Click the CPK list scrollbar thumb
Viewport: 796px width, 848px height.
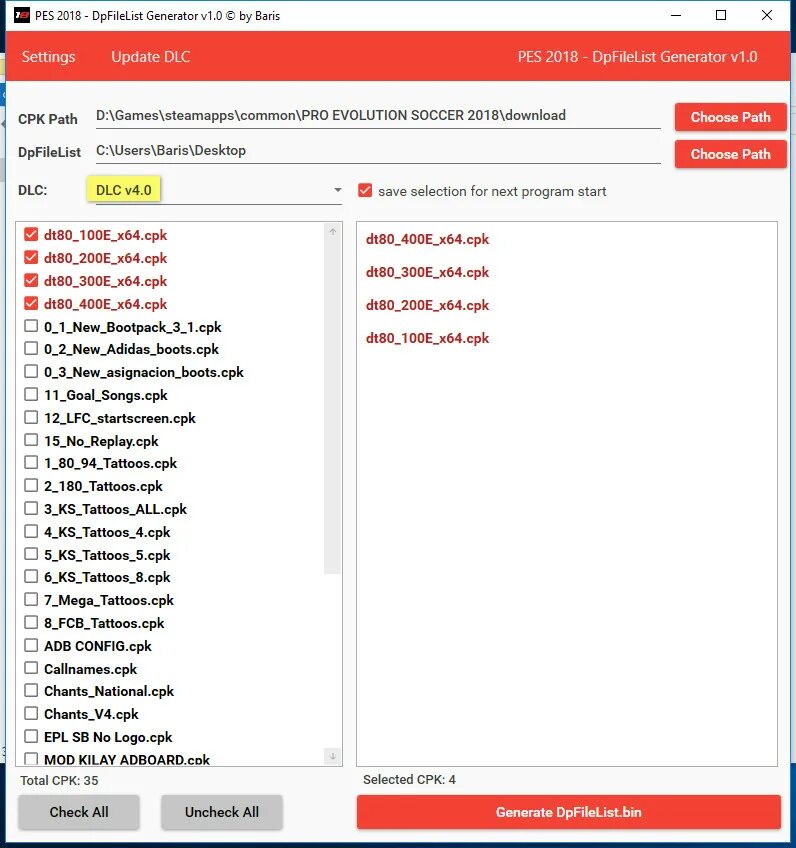tap(333, 407)
